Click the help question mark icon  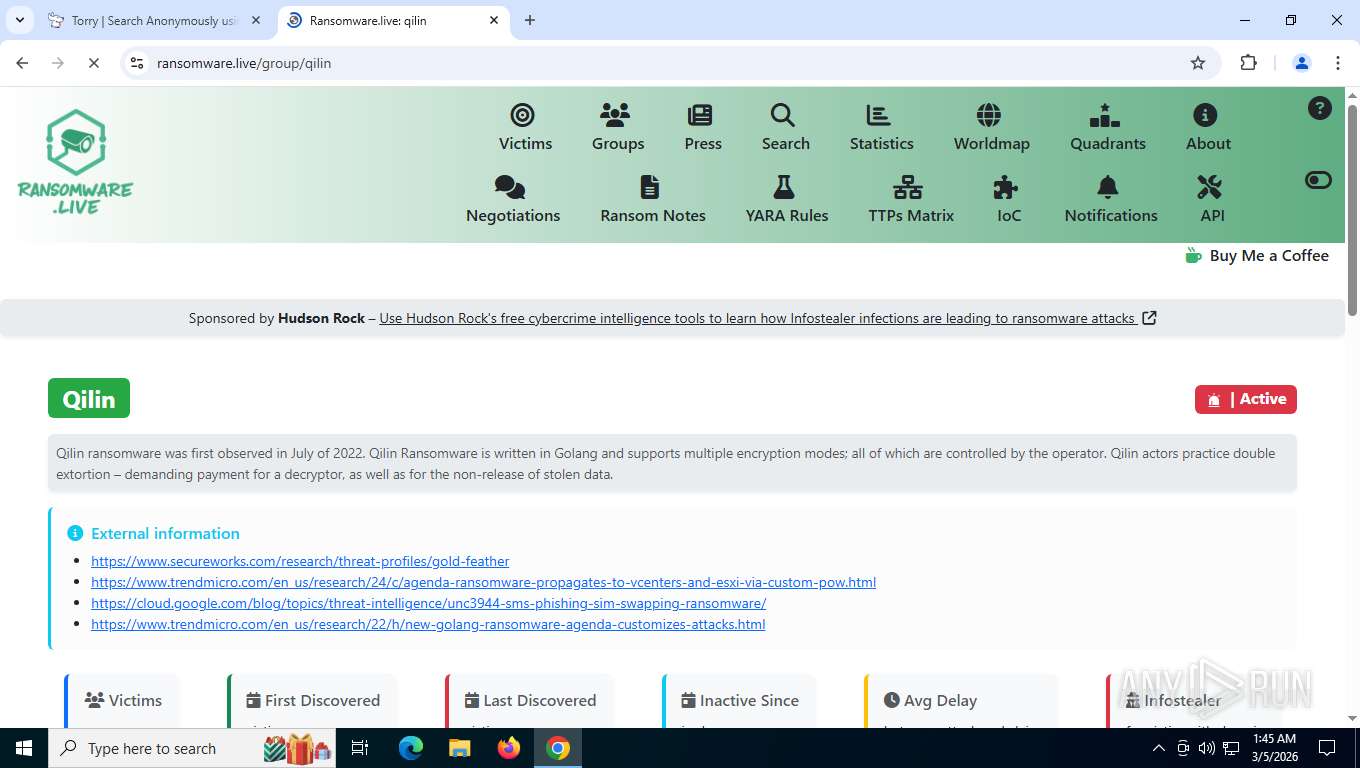pyautogui.click(x=1320, y=108)
